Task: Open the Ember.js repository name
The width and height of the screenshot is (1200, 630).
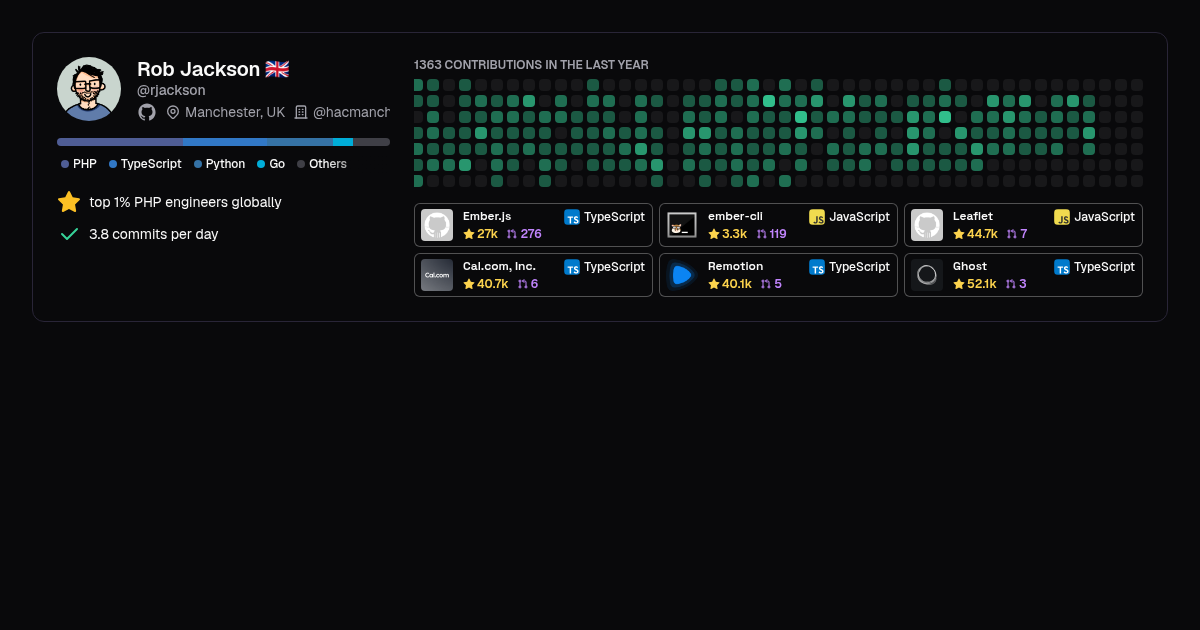Action: click(x=487, y=216)
